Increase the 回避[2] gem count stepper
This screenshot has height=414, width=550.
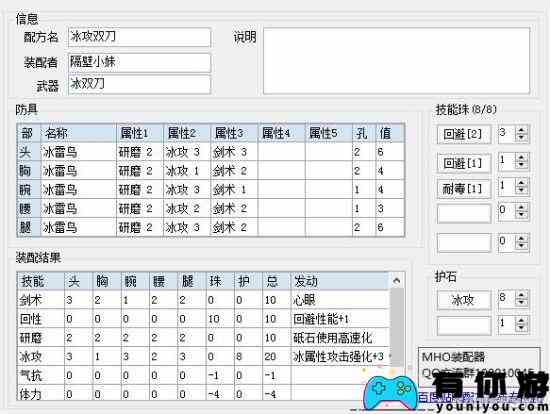(521, 130)
